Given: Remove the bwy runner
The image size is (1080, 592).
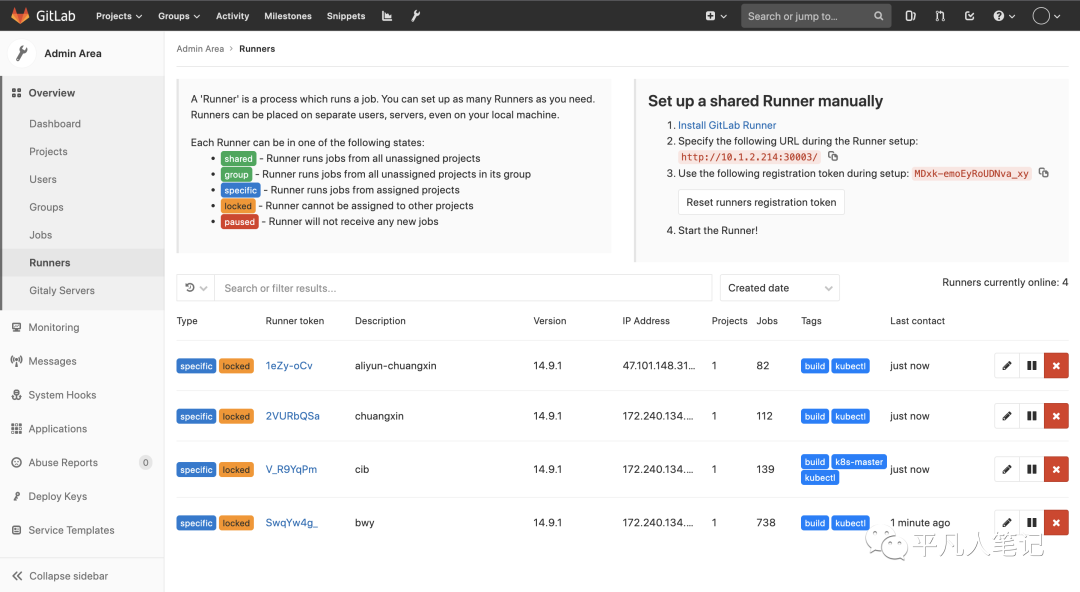Looking at the screenshot, I should (x=1057, y=522).
